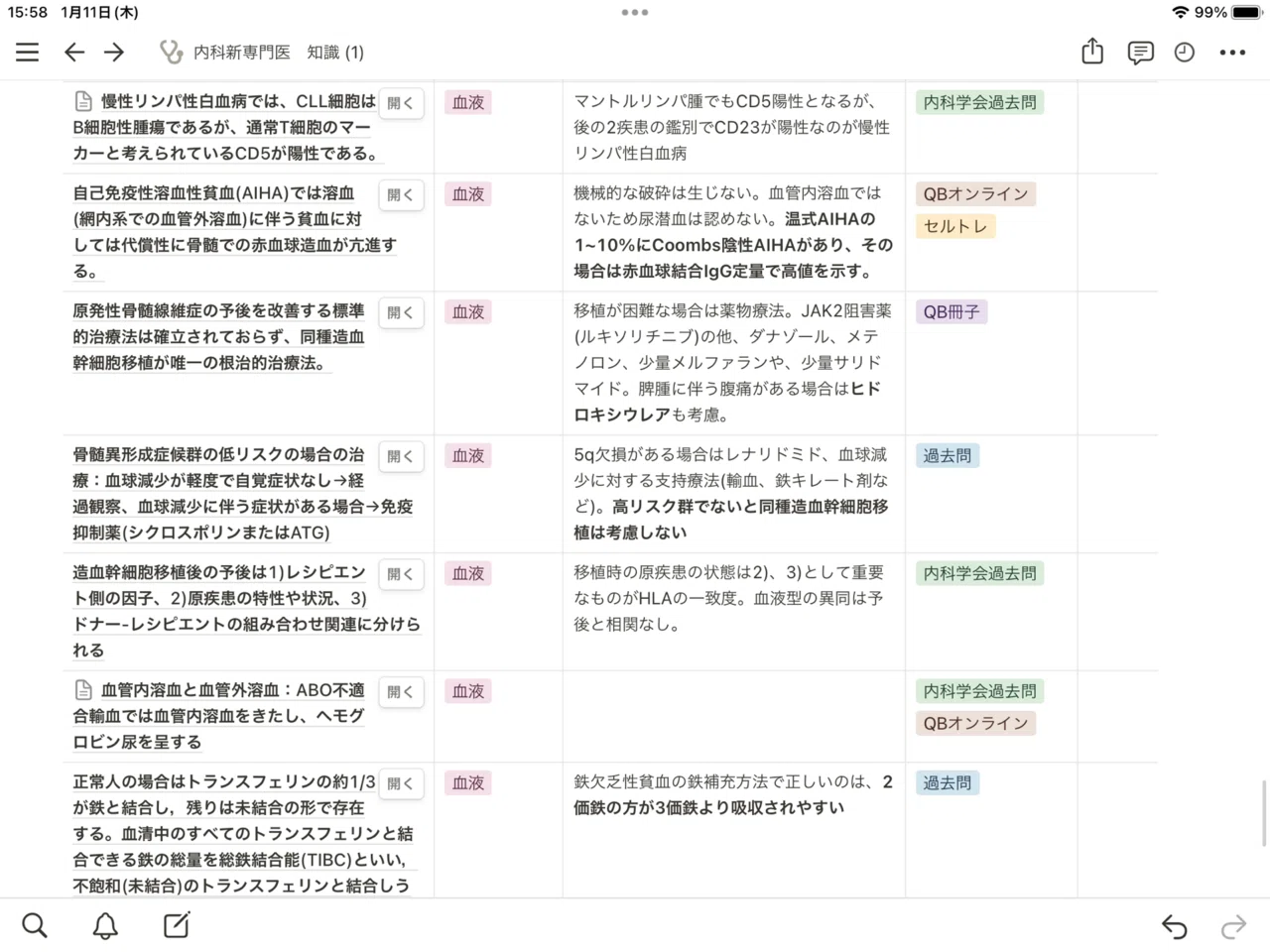Click note starting 鉄欠乏性貧血の鉄補充方法
Screen dimensions: 1270x952
point(733,794)
